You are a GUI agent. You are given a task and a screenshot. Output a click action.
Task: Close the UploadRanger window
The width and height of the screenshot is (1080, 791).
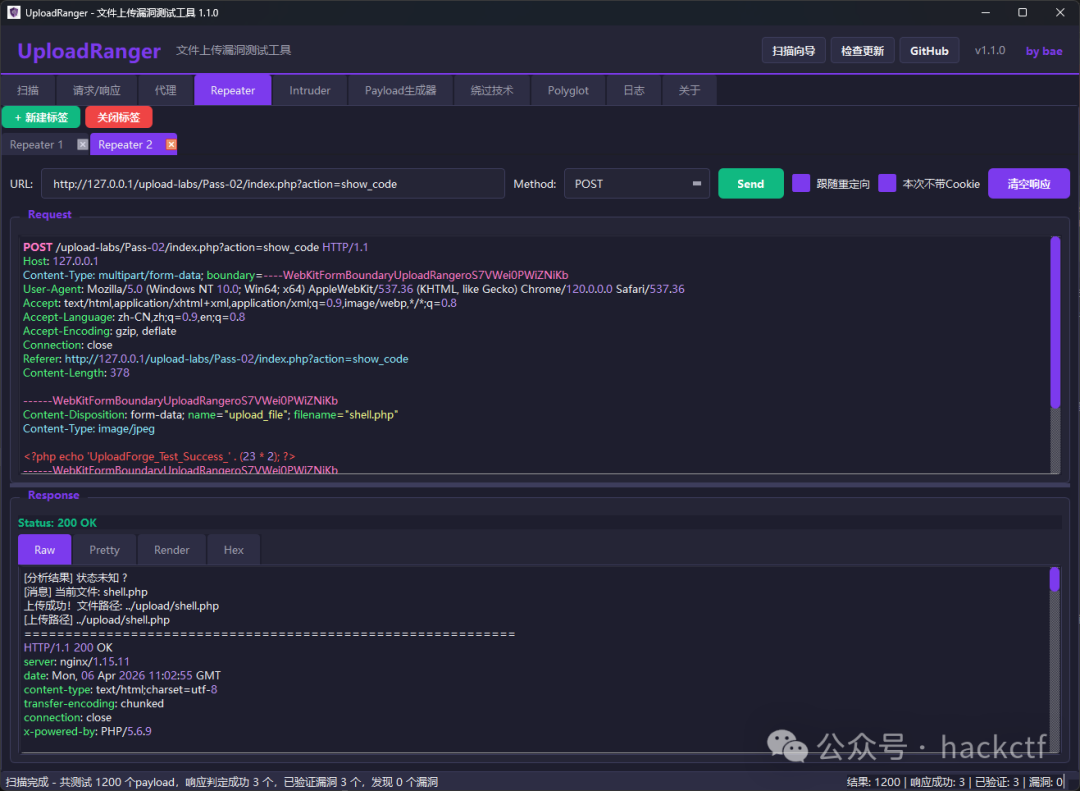(1060, 12)
